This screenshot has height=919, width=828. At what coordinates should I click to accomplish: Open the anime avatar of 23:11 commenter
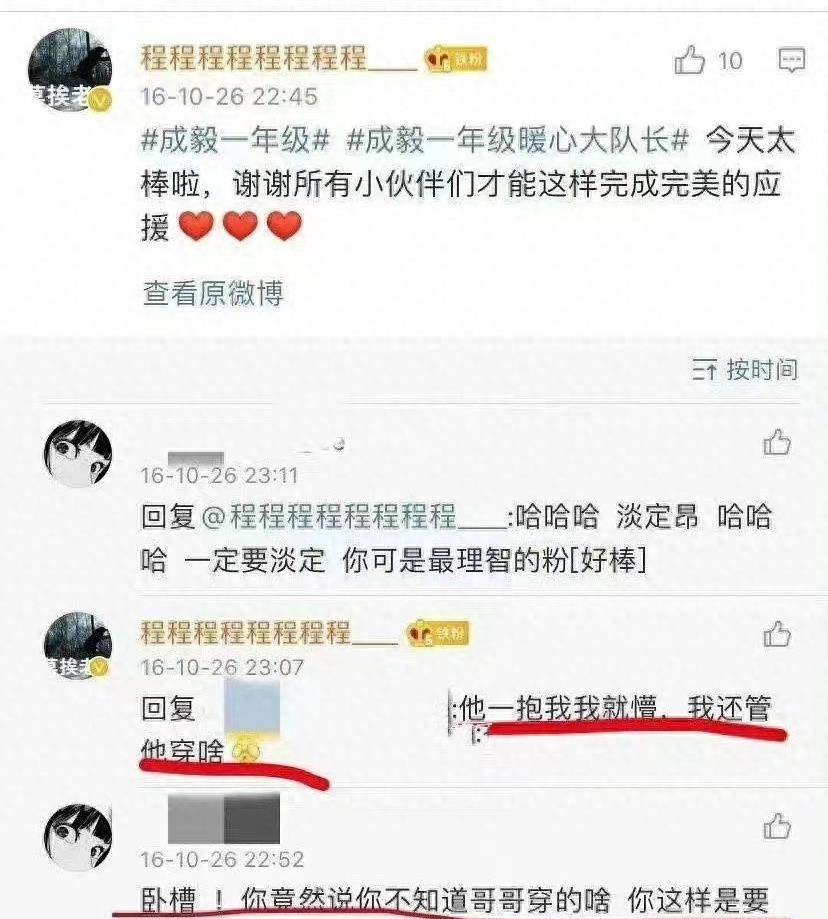click(x=78, y=453)
